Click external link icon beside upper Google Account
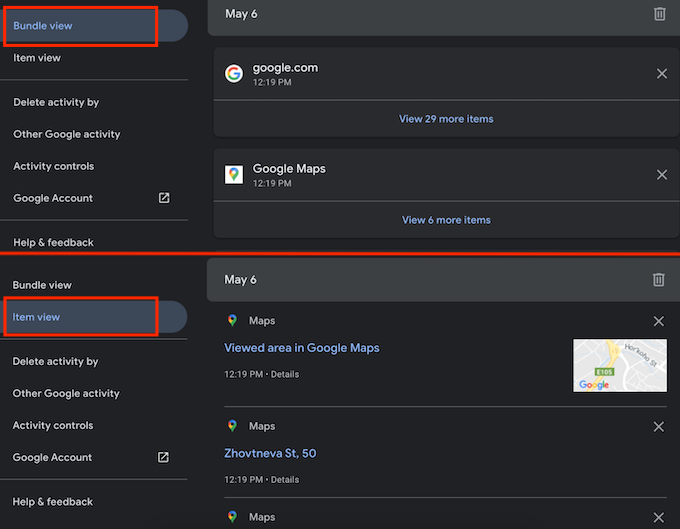Screen dimensions: 680x529 point(164,198)
